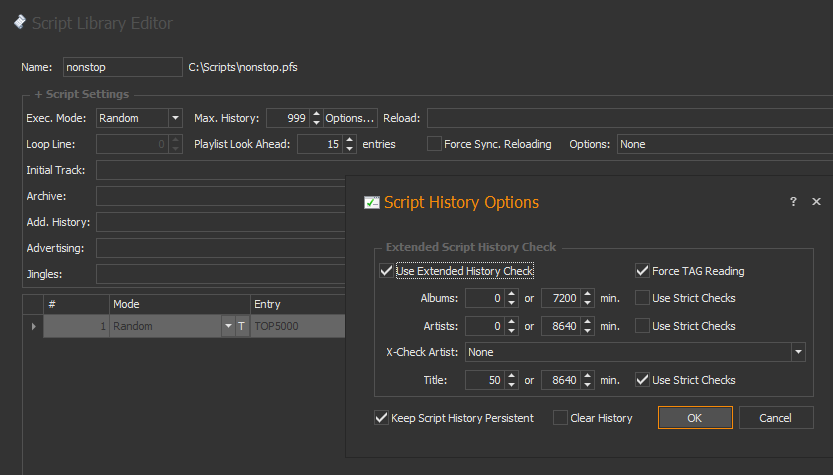
Task: Click the Max. History field showing 999
Action: [288, 118]
